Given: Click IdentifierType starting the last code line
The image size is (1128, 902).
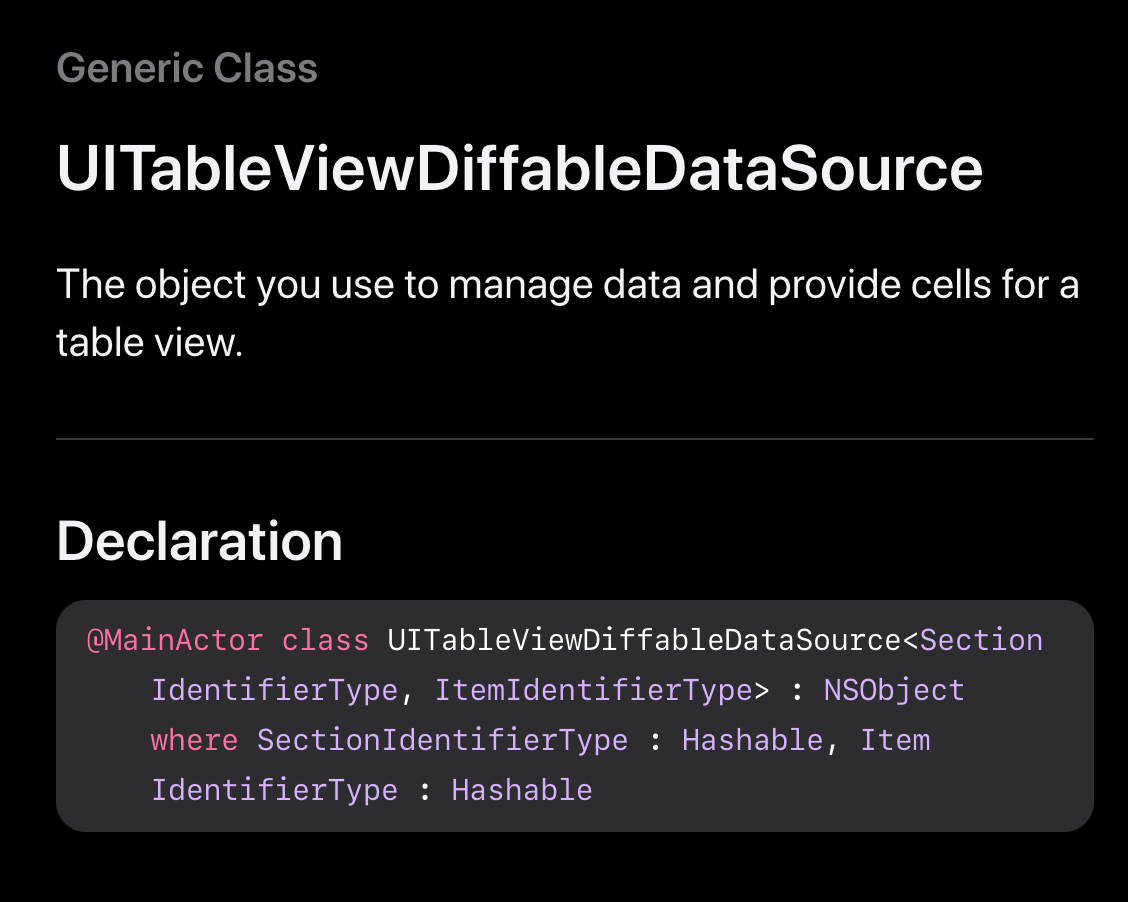Looking at the screenshot, I should [274, 791].
